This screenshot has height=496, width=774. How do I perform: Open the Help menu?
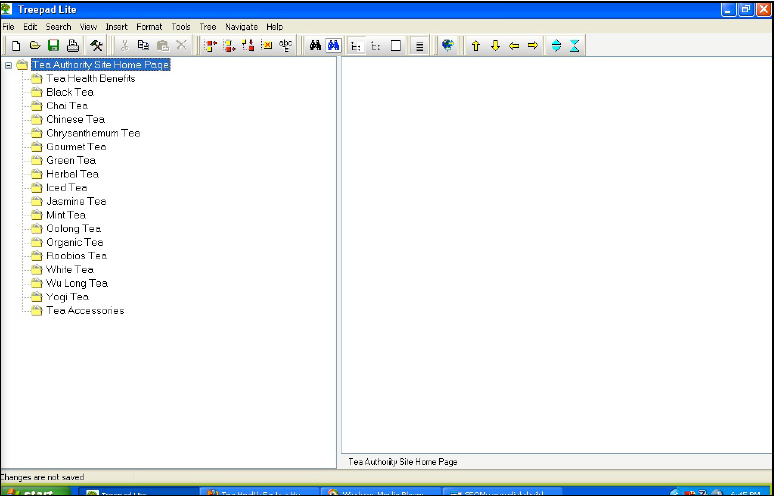pyautogui.click(x=274, y=27)
